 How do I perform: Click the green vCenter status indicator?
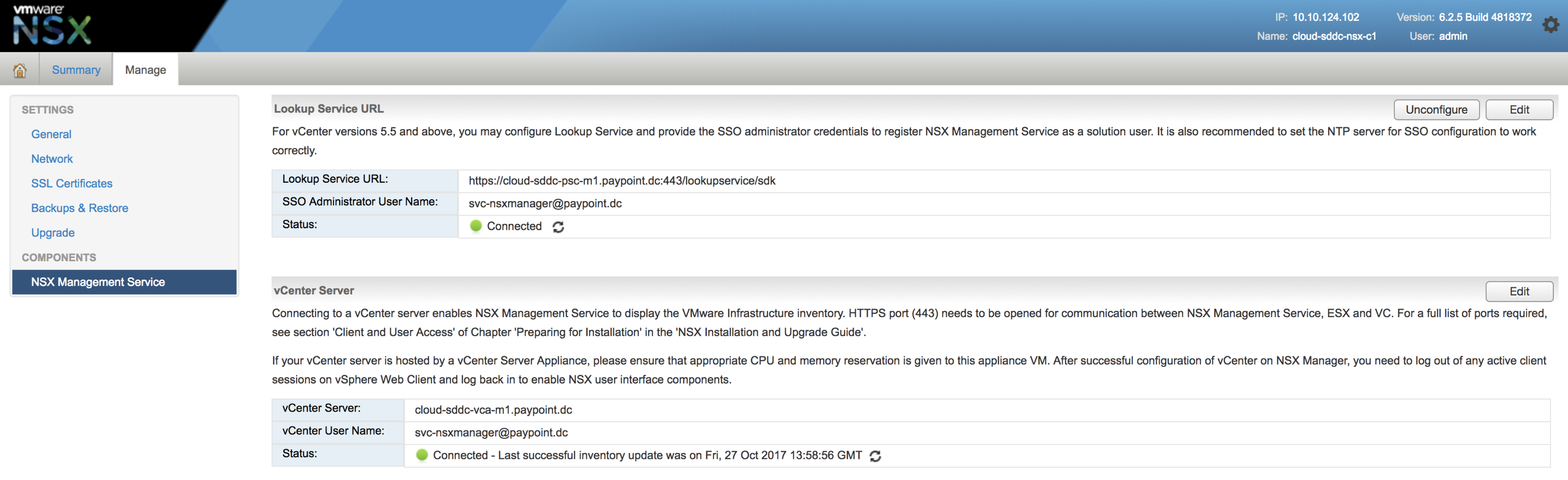(x=422, y=455)
